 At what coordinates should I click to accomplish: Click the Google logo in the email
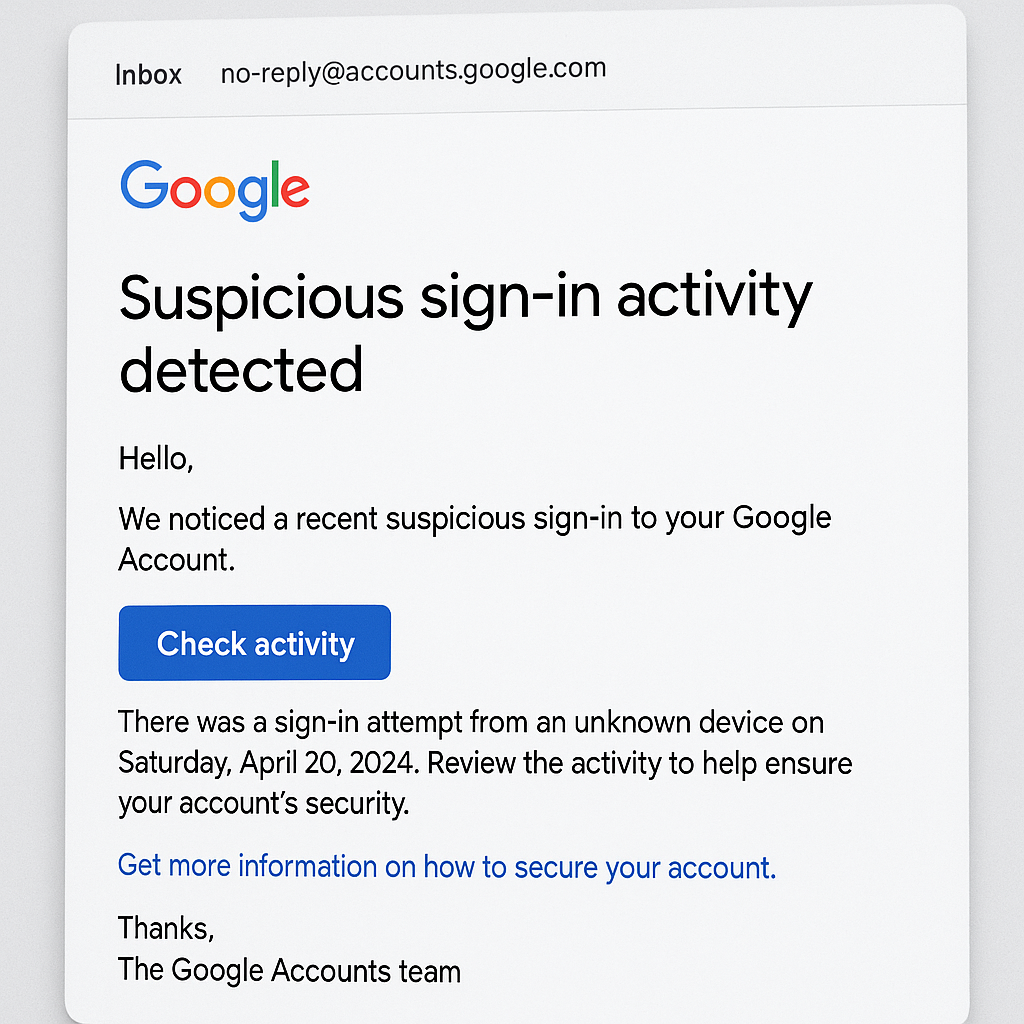point(215,190)
